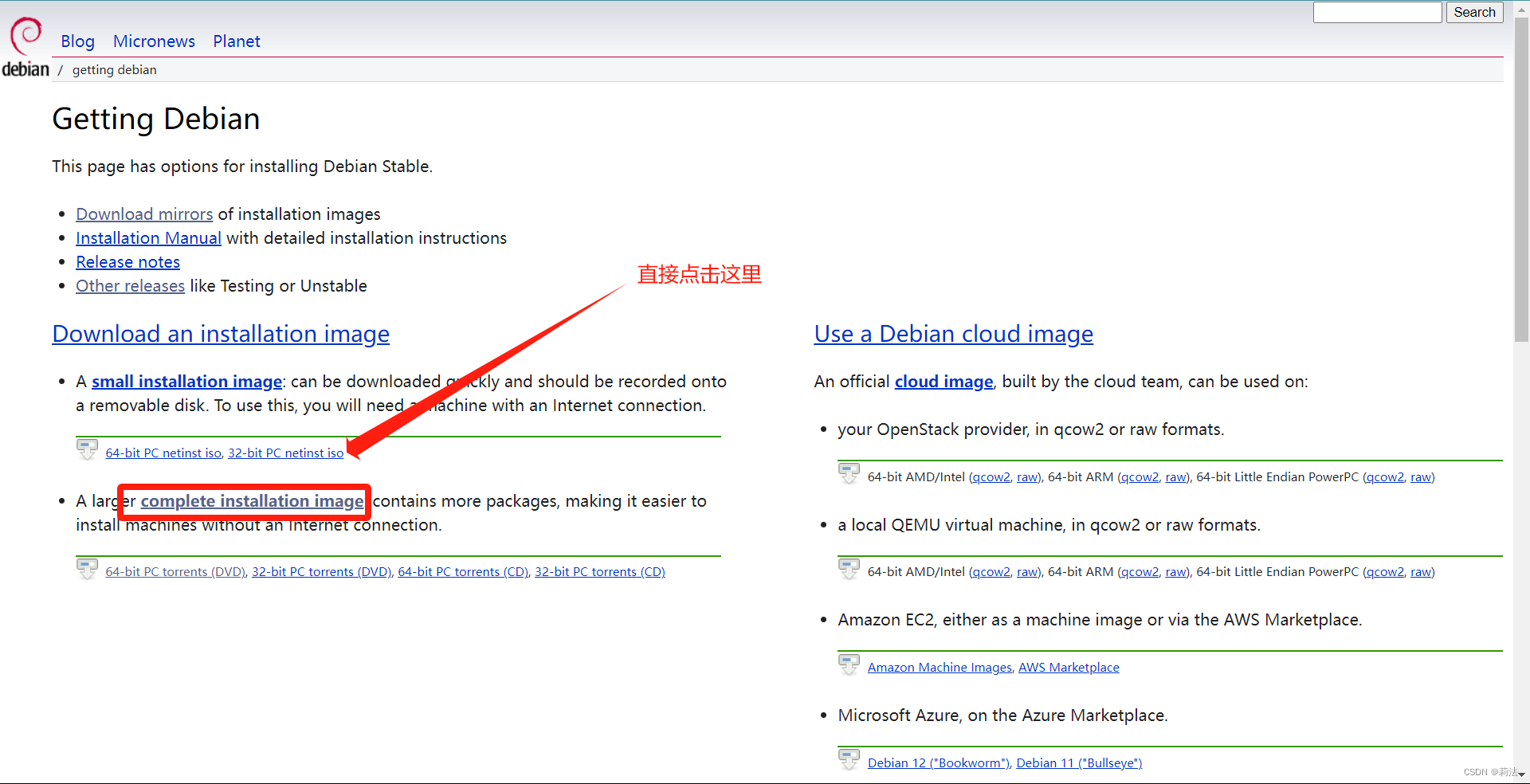
Task: Open the Installation Manual link
Action: point(148,238)
